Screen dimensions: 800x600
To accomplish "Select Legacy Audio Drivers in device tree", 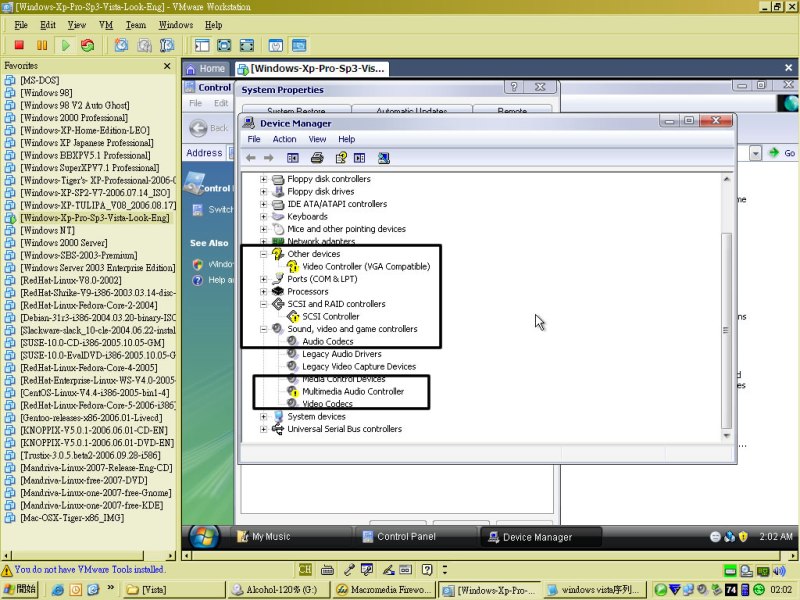I will [x=341, y=354].
